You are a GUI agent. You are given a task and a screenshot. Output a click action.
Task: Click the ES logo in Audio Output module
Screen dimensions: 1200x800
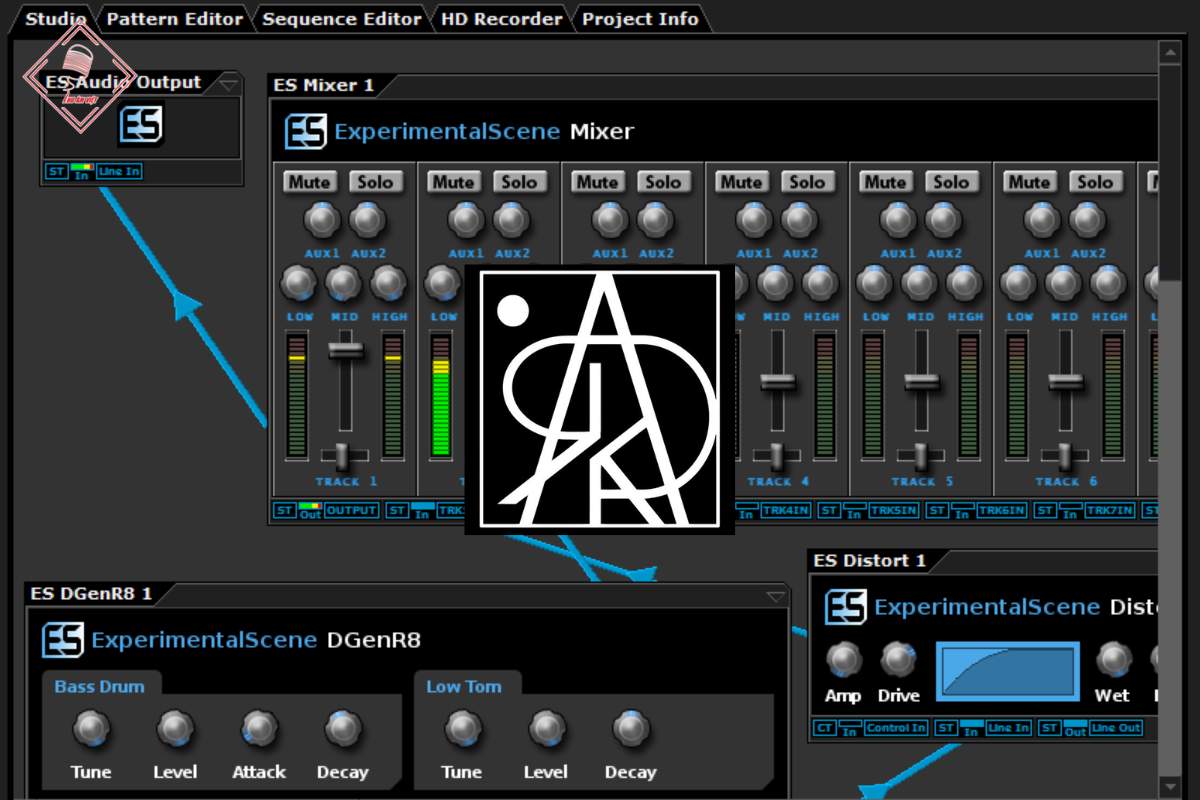point(141,124)
